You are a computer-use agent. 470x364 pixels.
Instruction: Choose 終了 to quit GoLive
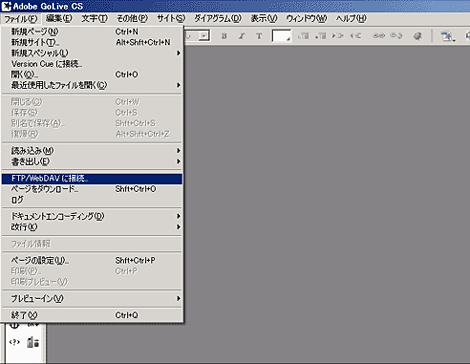92,315
